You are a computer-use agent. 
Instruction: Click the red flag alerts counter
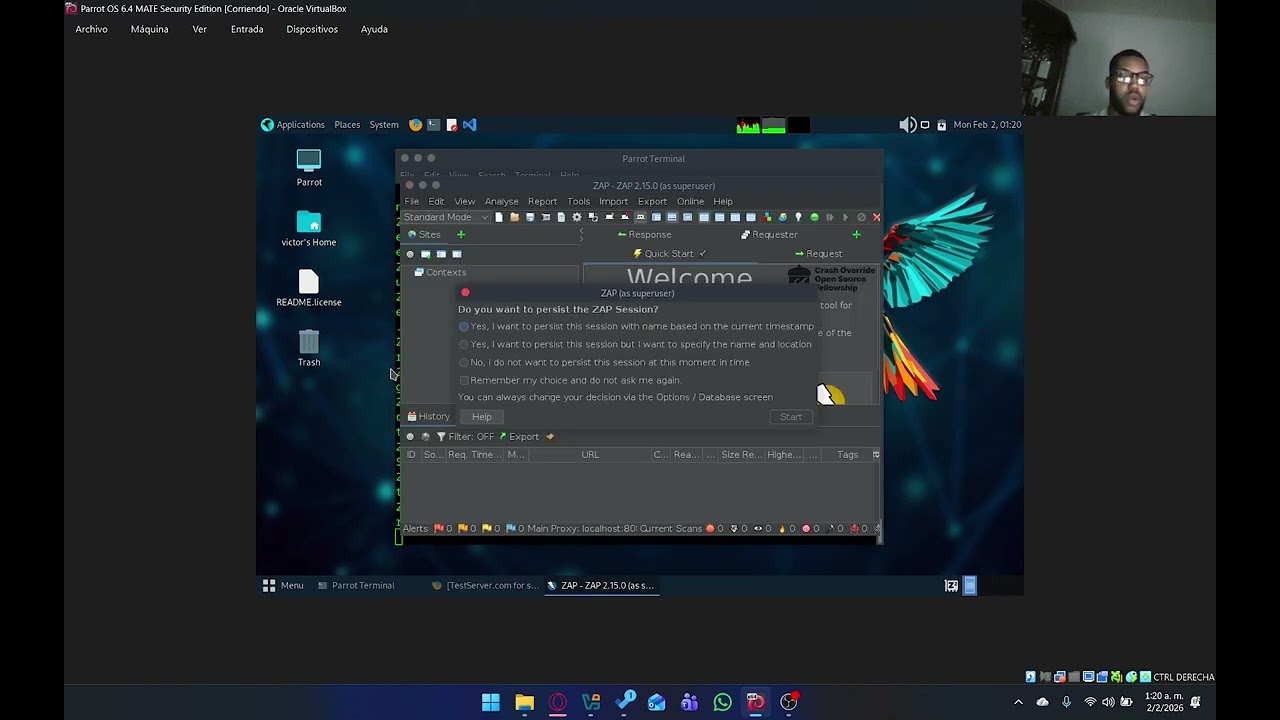click(x=443, y=528)
